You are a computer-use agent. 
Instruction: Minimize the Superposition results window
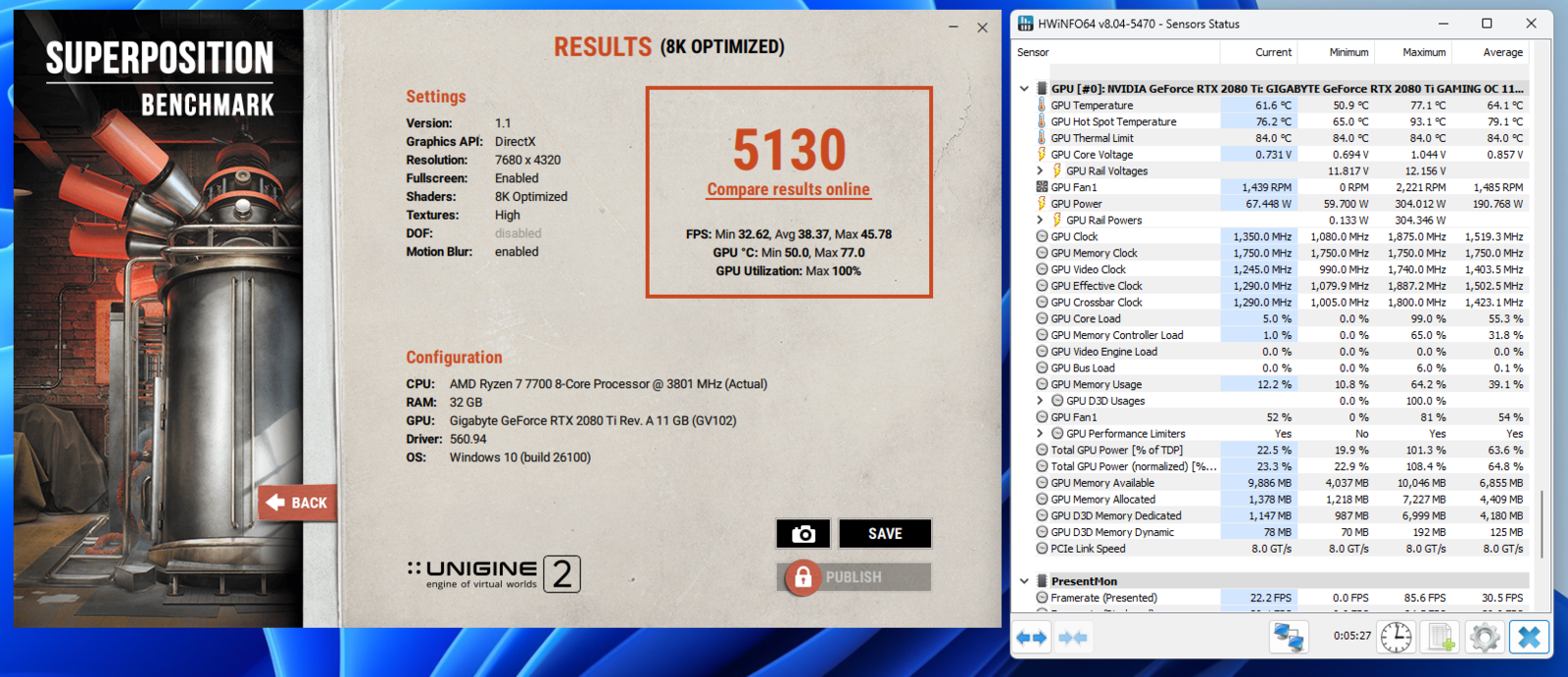954,27
